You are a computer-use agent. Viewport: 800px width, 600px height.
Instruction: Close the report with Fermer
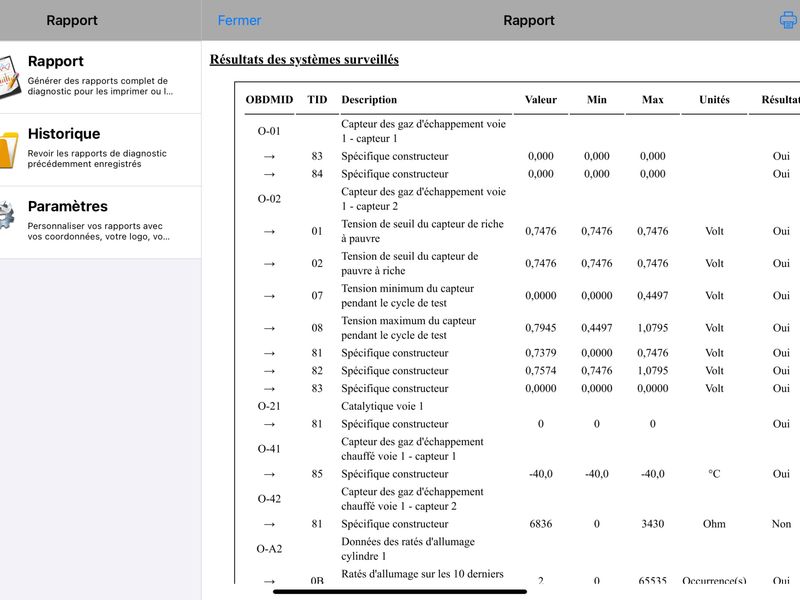(239, 20)
